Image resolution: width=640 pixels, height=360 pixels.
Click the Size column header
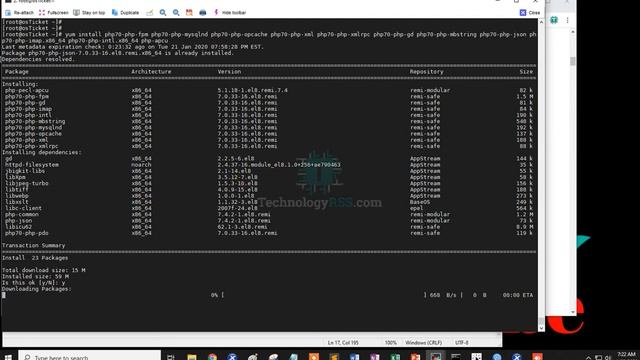[526, 71]
